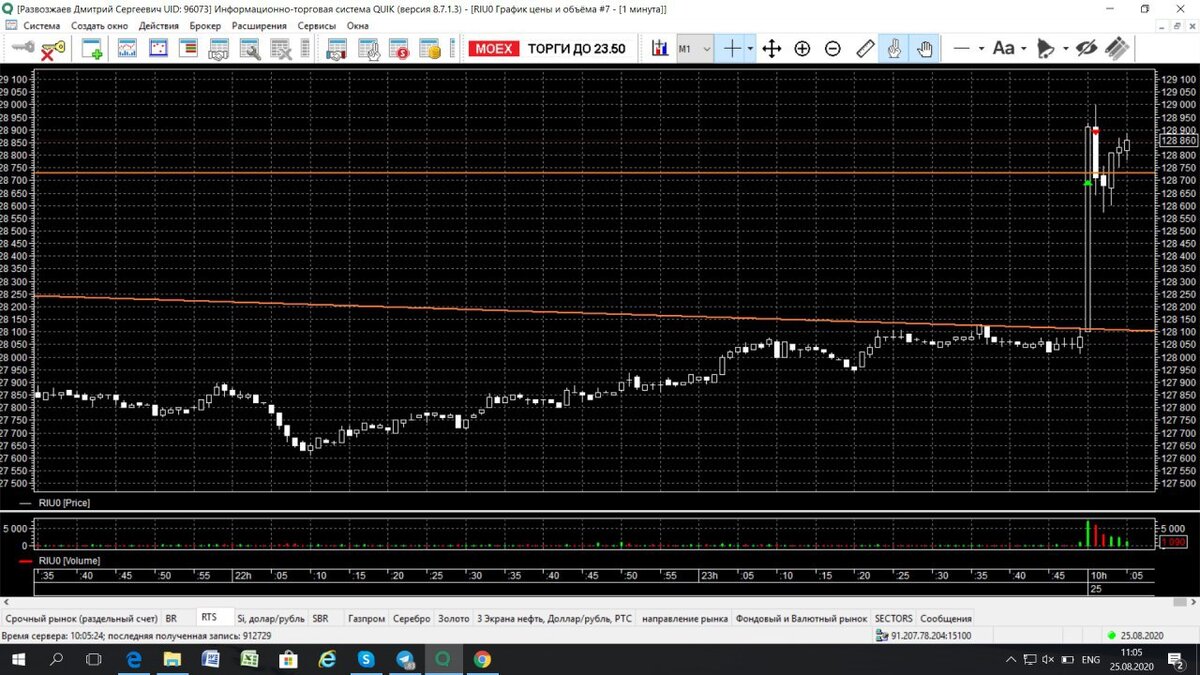Open Skype from the taskbar
Viewport: 1200px width, 675px height.
[366, 660]
